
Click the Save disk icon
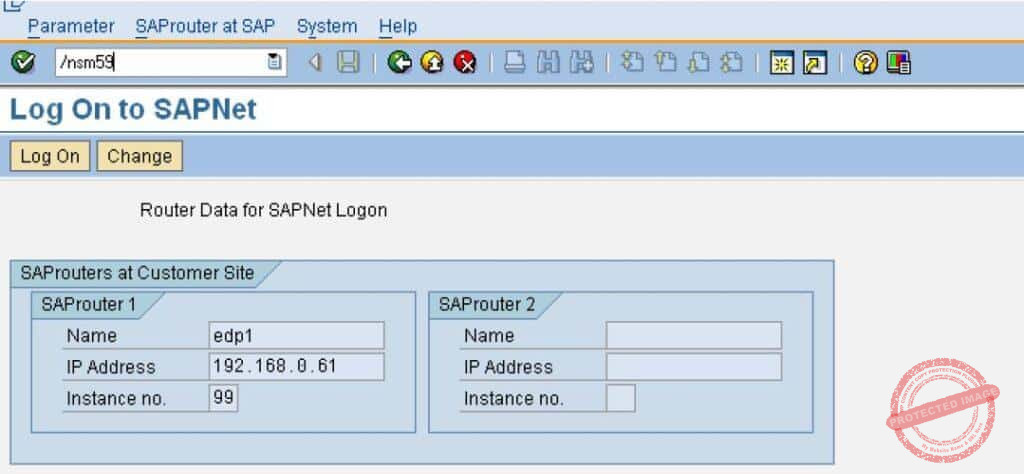click(348, 63)
